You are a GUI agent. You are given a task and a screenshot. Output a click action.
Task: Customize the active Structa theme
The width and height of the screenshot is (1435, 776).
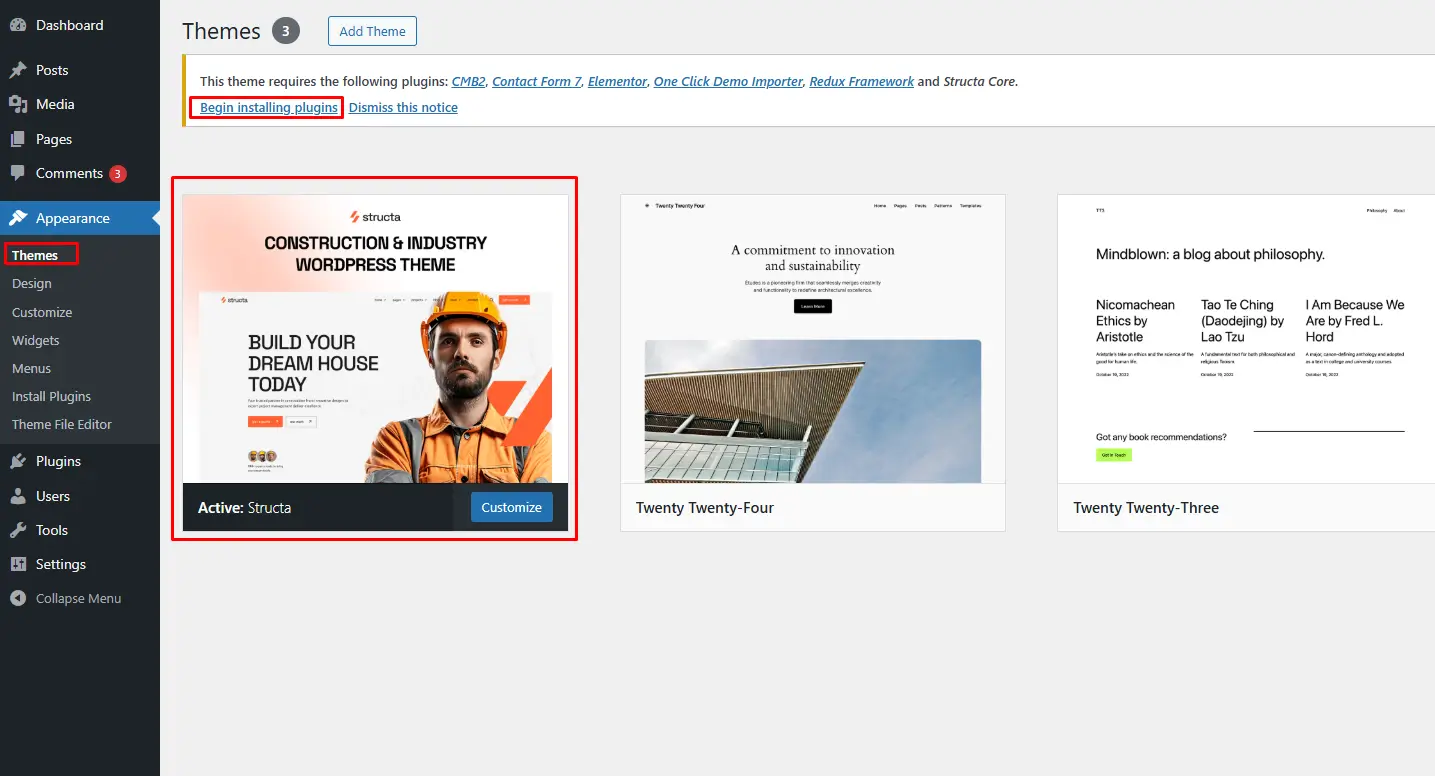512,507
